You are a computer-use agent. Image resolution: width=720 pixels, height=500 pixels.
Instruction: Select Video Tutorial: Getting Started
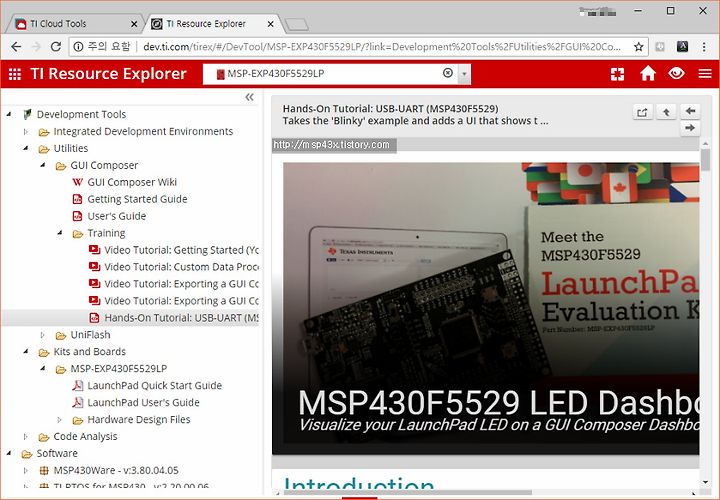point(181,250)
